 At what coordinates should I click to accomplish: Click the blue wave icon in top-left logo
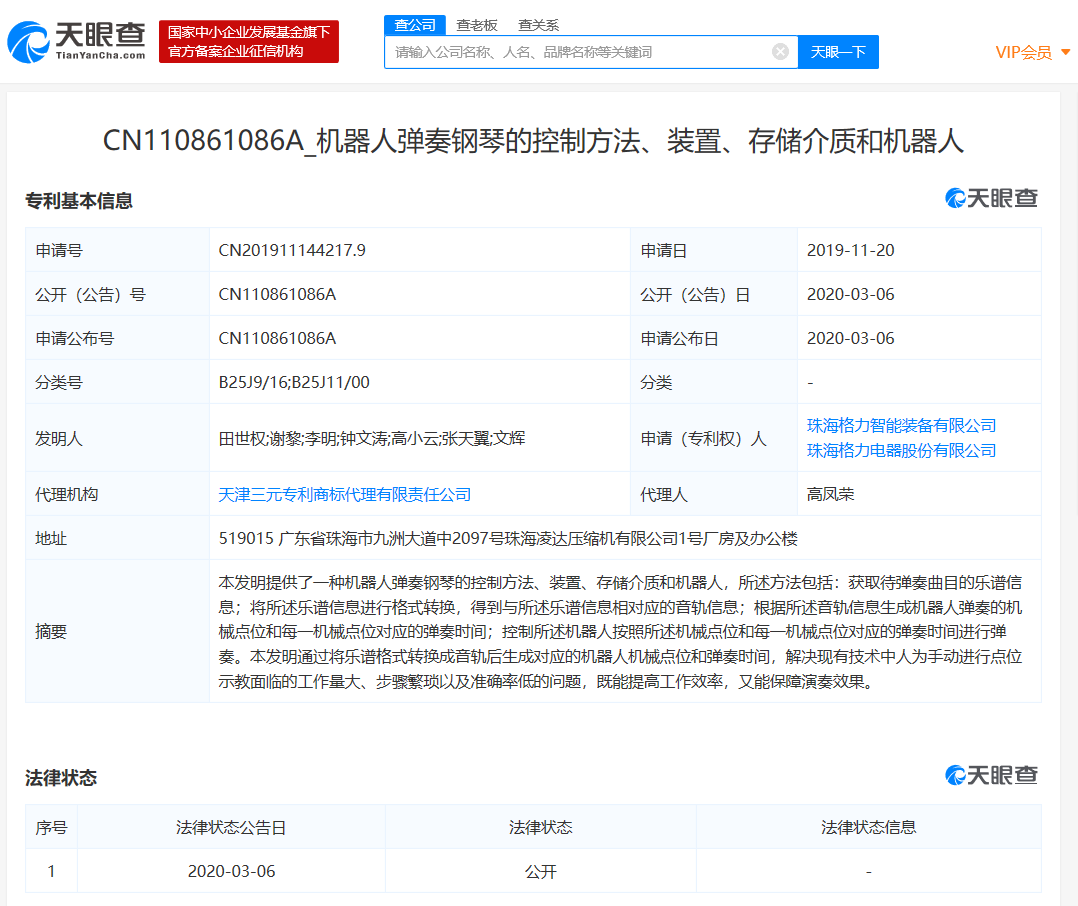[30, 40]
